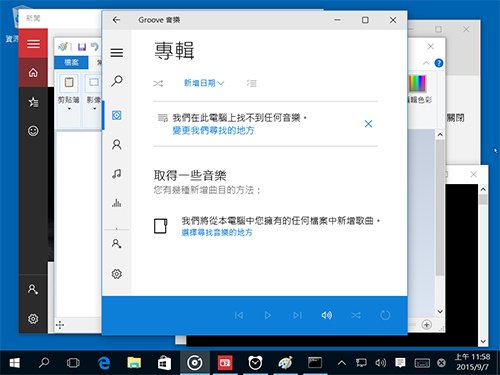Click save icon in Paint toolbar

click(82, 47)
